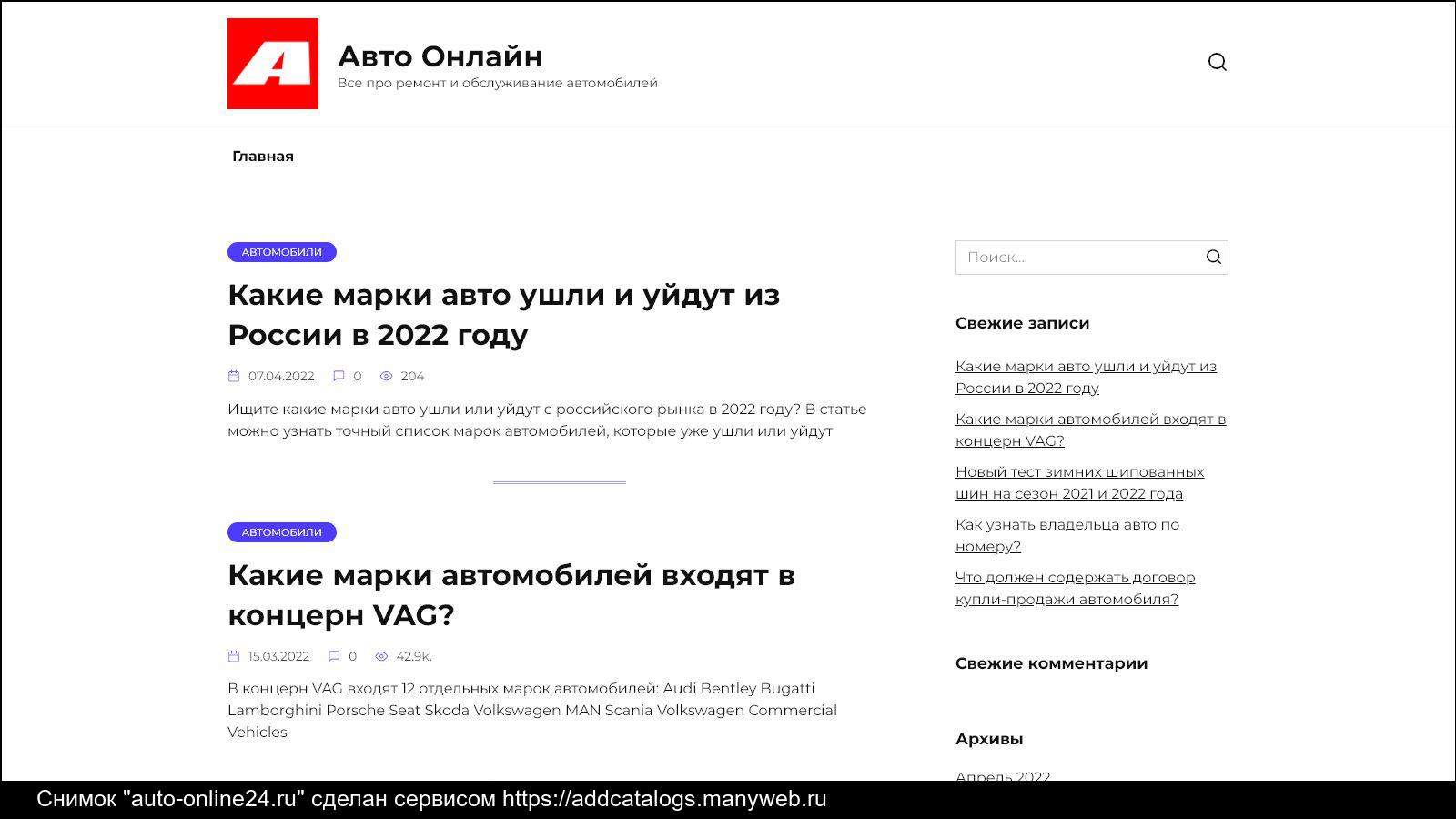This screenshot has height=819, width=1456.
Task: Click excerpt starting В концерн VAG входят
Action: (532, 710)
